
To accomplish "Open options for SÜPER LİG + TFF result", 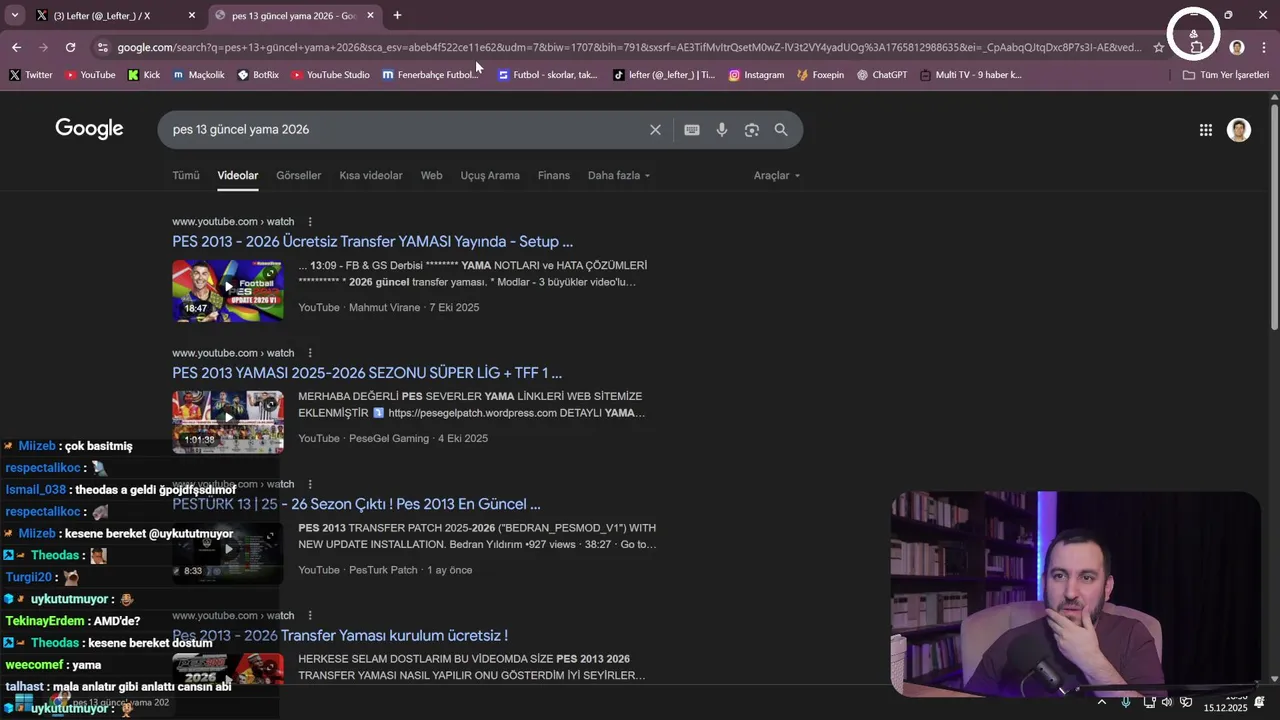I will click(310, 353).
